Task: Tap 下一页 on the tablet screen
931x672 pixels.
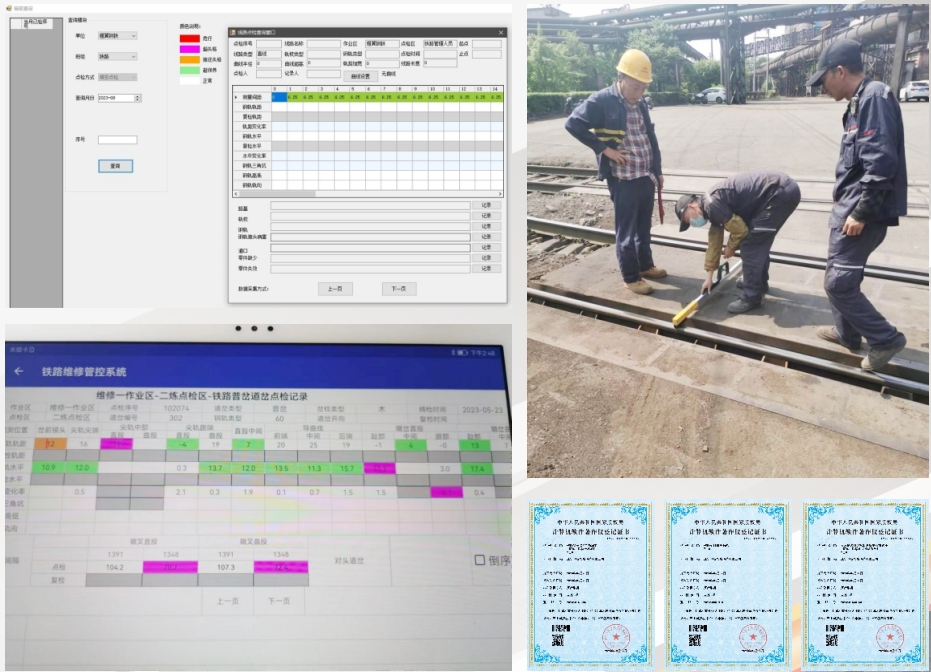Action: [280, 601]
